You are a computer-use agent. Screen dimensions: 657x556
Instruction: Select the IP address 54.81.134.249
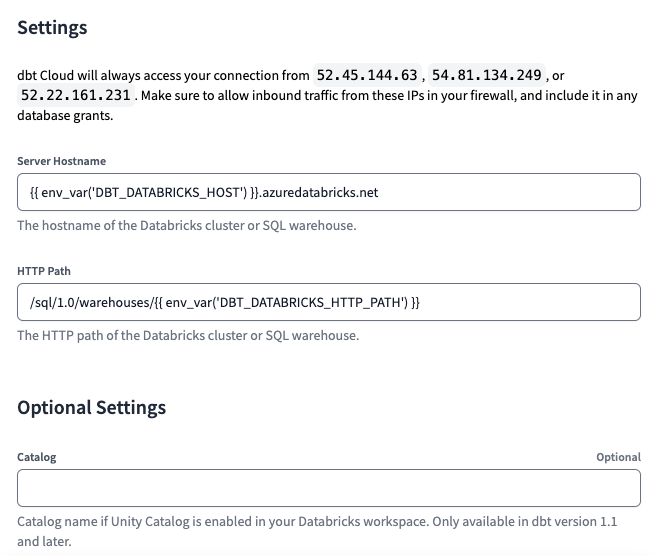pyautogui.click(x=486, y=75)
